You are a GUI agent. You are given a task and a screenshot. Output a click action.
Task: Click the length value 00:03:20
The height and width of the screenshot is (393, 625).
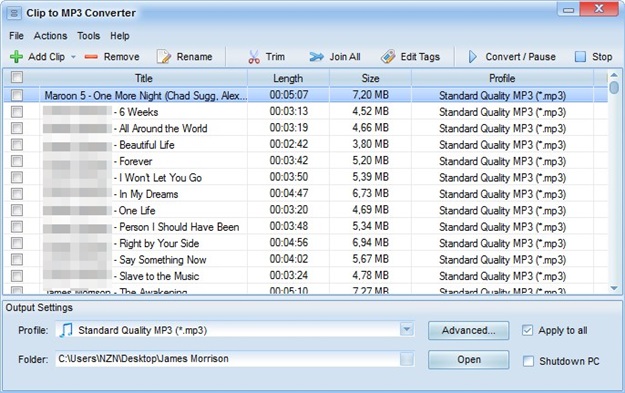289,210
